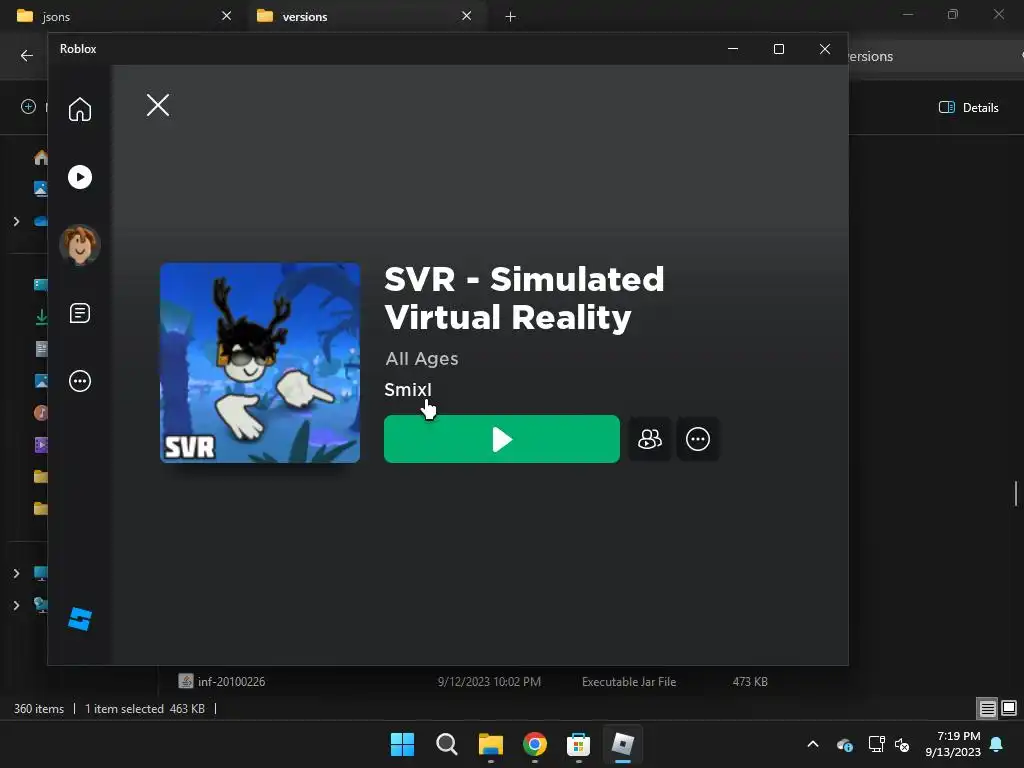1024x768 pixels.
Task: Open the chat messages icon in Roblox sidebar
Action: click(80, 313)
